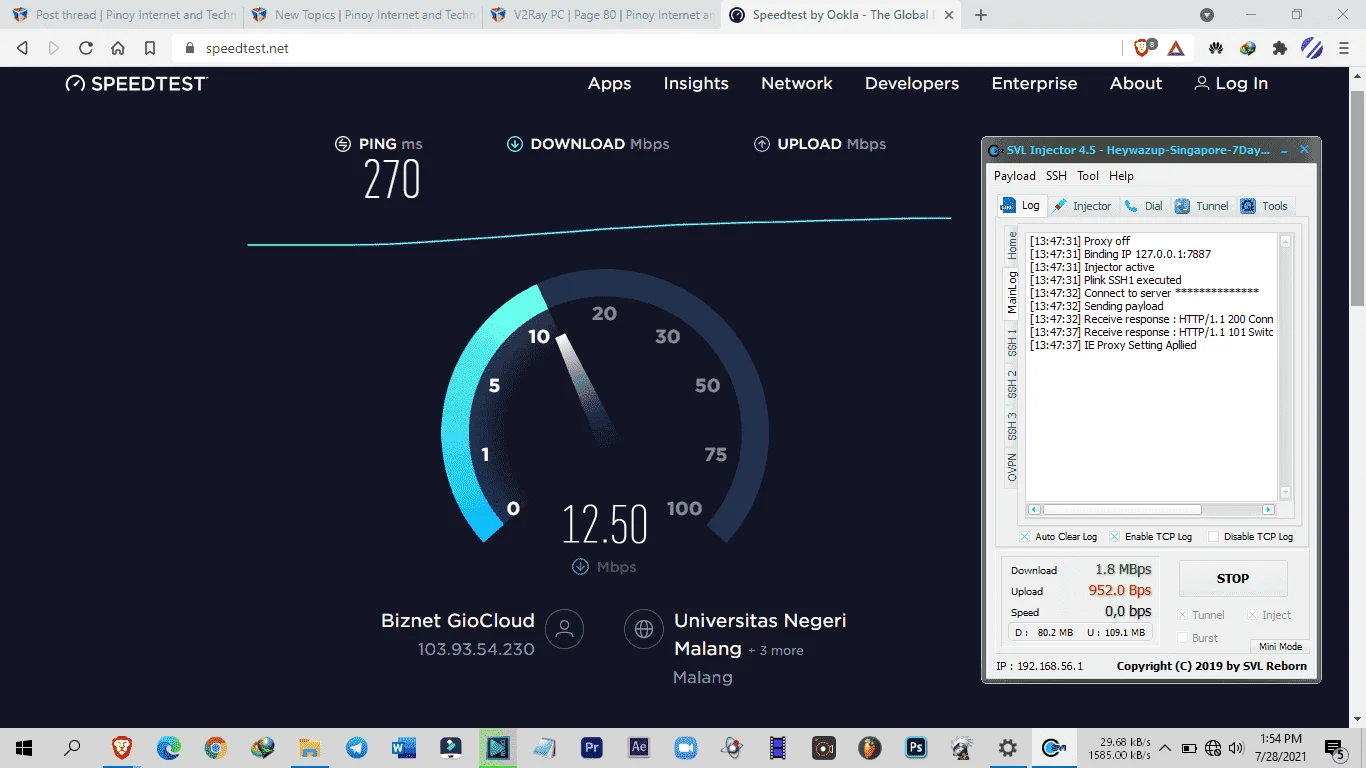Open Adobe Photoshop from the taskbar
The height and width of the screenshot is (768, 1366).
[x=915, y=747]
